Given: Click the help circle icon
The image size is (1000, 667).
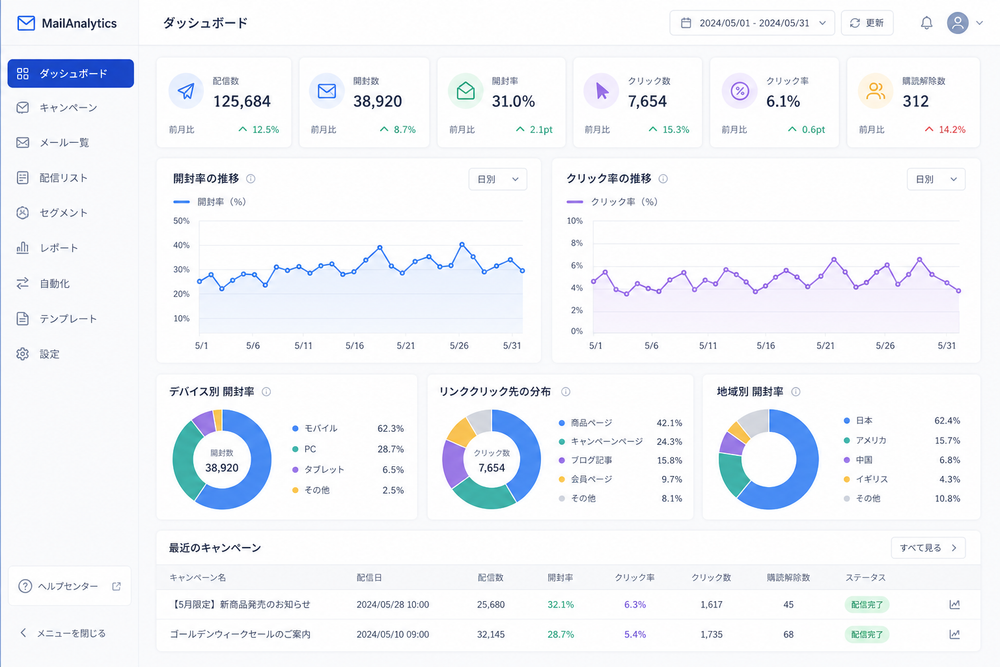Looking at the screenshot, I should [25, 586].
